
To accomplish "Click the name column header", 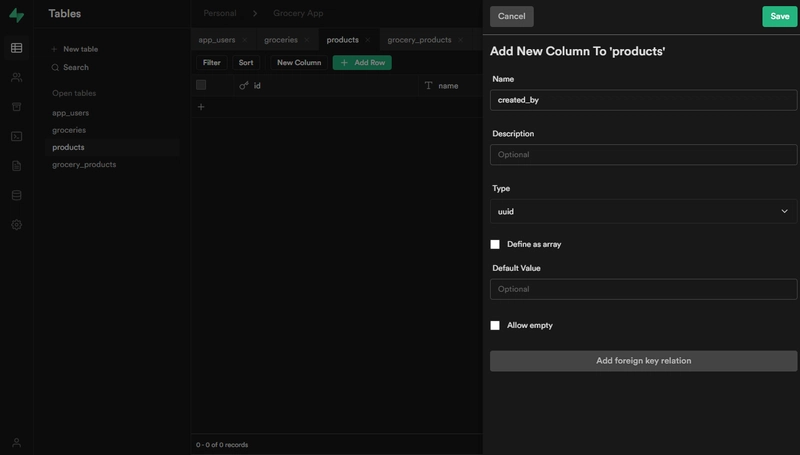I will (451, 86).
